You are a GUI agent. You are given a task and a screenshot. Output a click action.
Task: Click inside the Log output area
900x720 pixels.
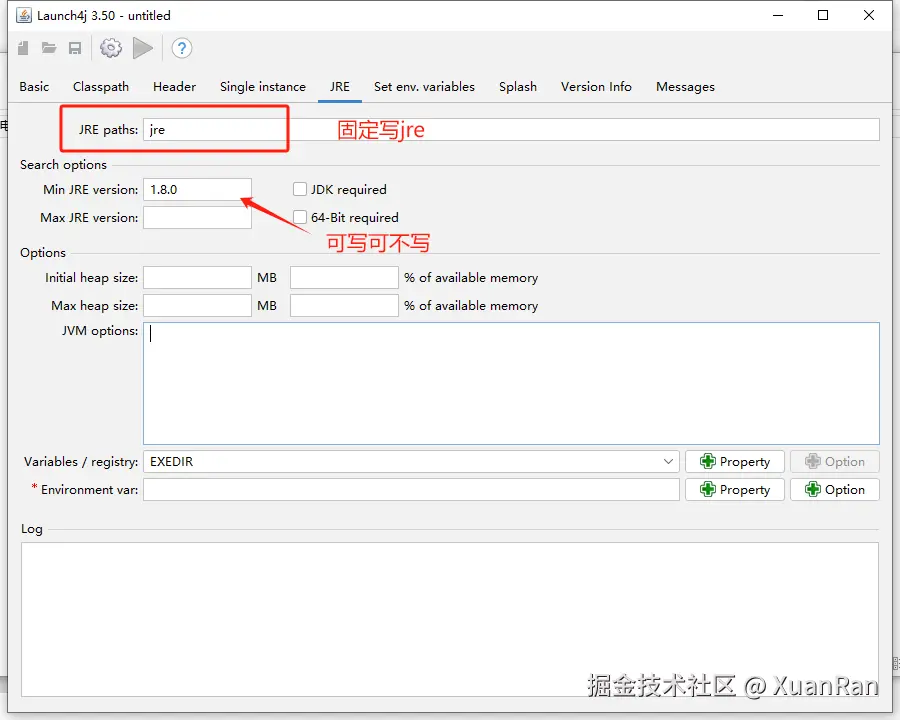450,620
